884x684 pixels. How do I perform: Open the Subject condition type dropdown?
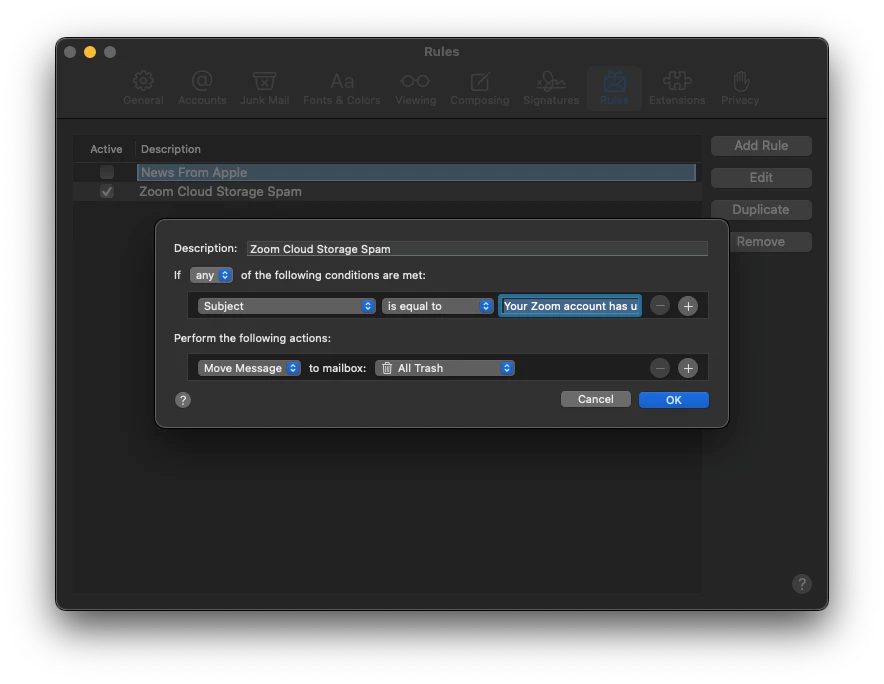[286, 306]
